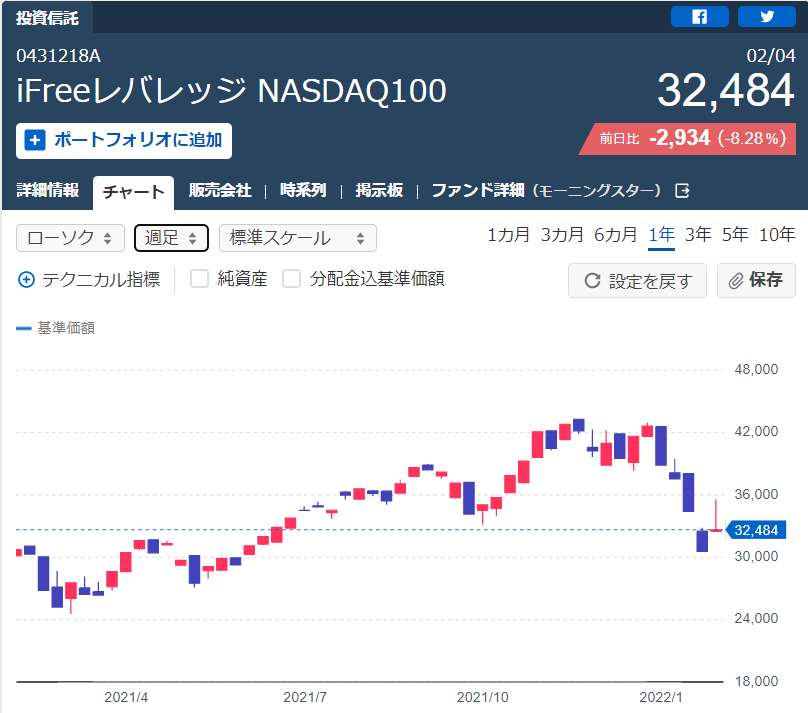Screen dimensions: 808x713
Task: Open the 標準スケール scale dropdown
Action: pos(297,238)
